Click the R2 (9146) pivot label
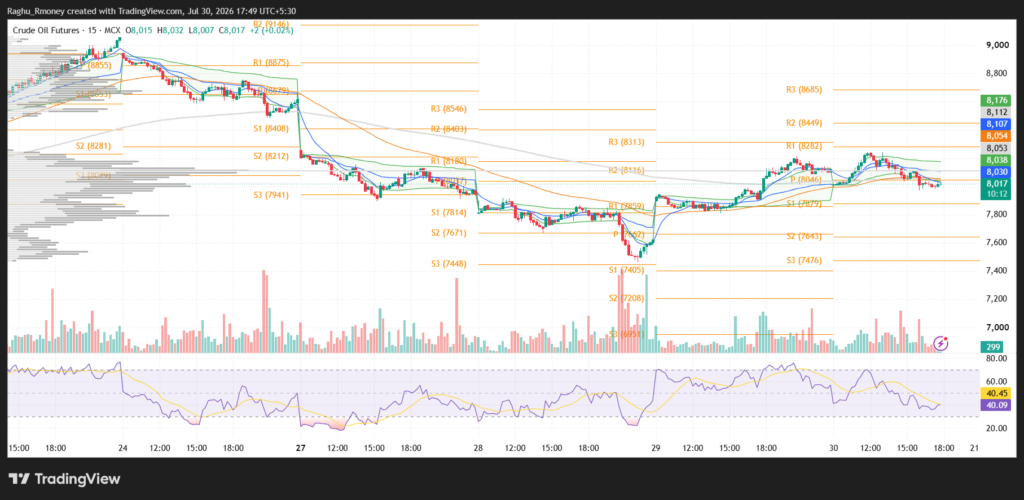Image resolution: width=1024 pixels, height=500 pixels. coord(270,24)
